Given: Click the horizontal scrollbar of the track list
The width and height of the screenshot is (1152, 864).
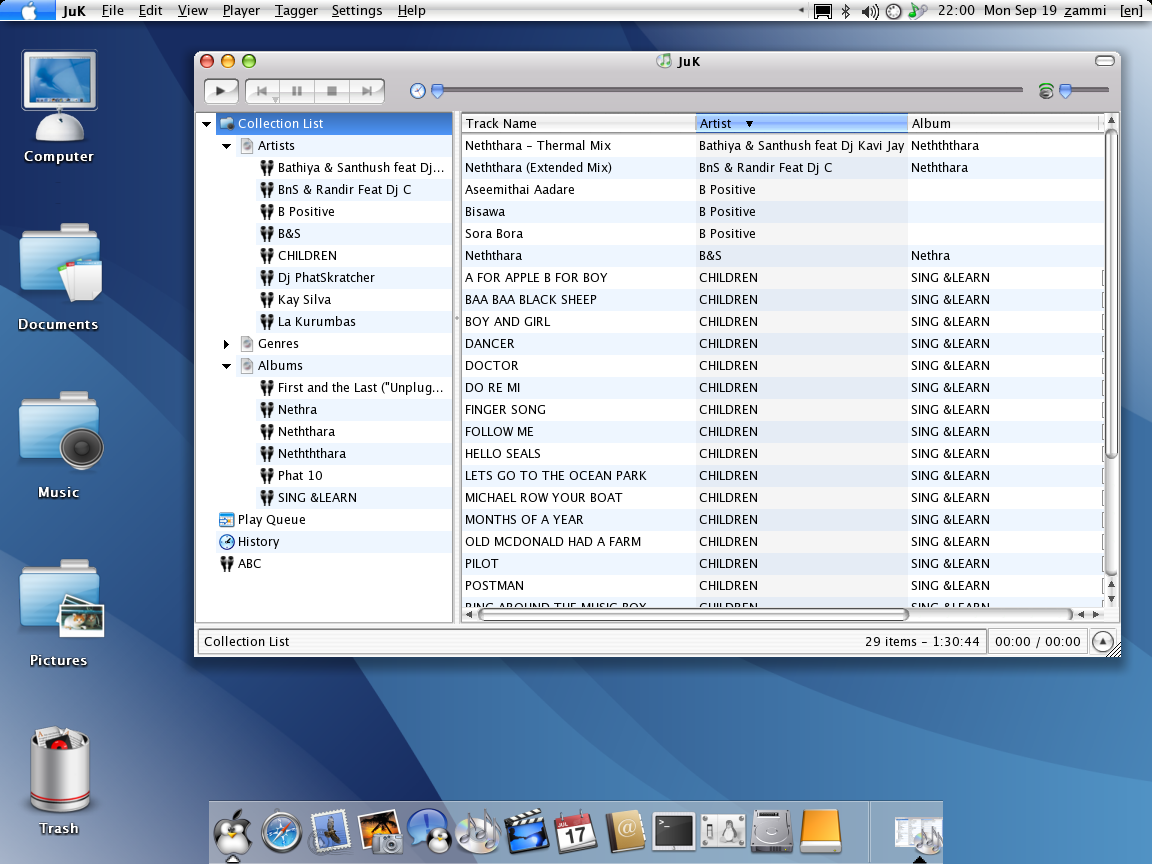Looking at the screenshot, I should coord(694,614).
